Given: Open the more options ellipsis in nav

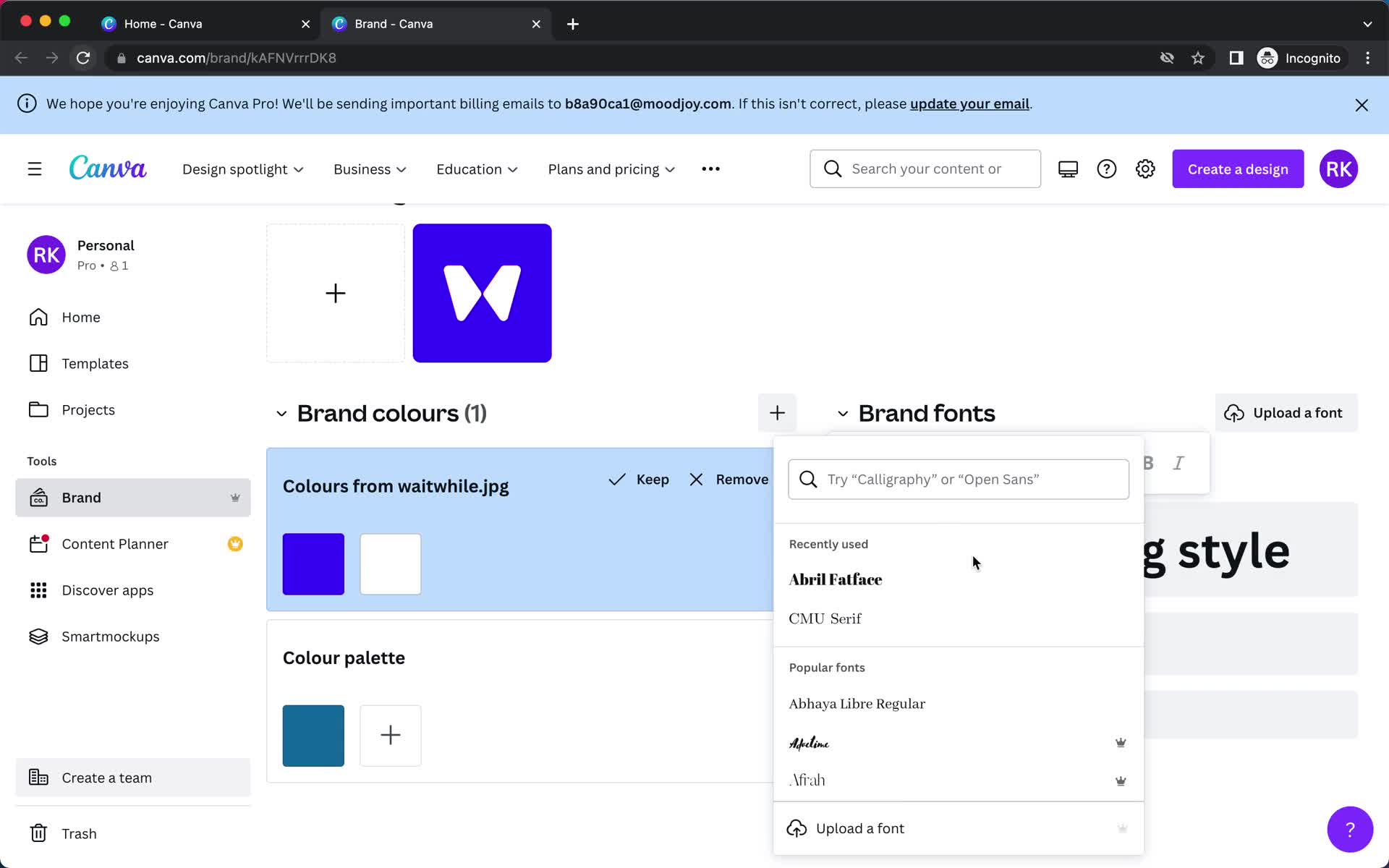Looking at the screenshot, I should 710,169.
